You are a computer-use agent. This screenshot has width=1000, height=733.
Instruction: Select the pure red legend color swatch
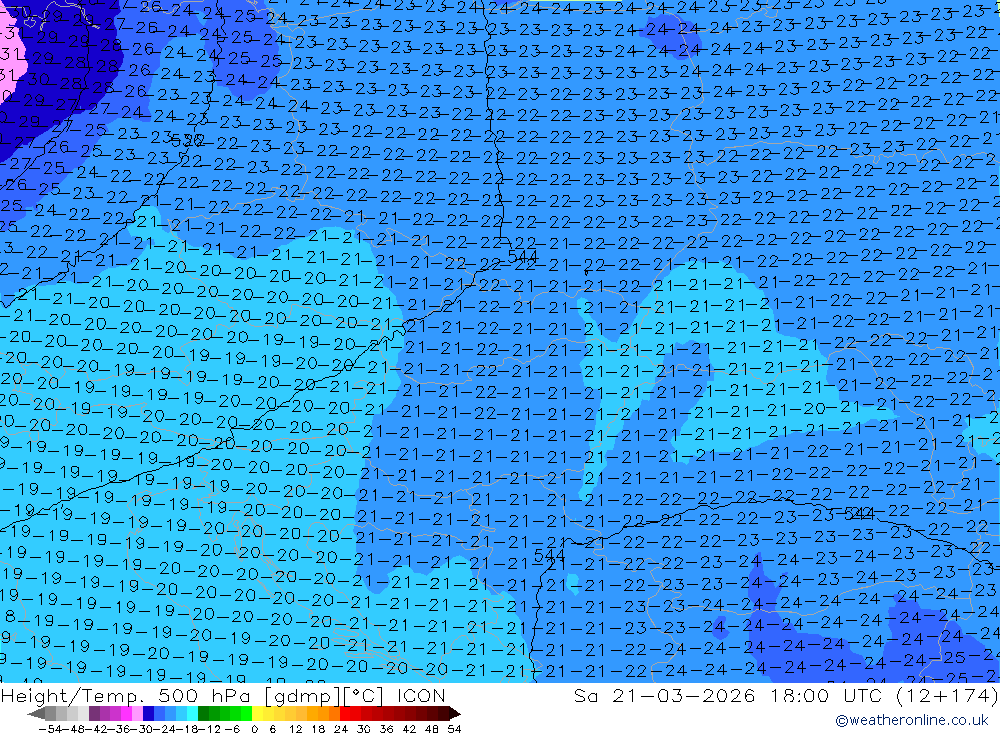(x=345, y=713)
